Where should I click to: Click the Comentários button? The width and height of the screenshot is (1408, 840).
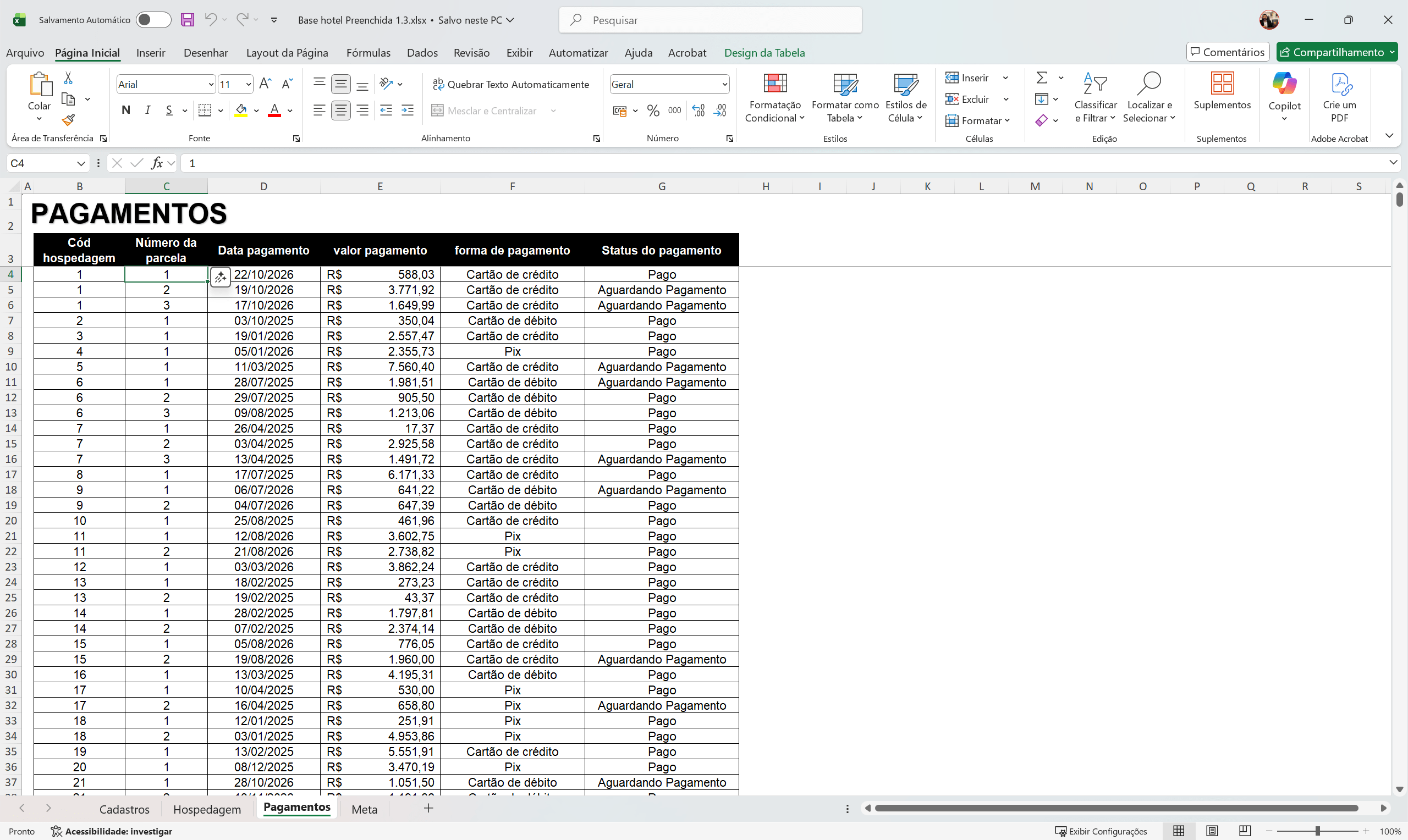point(1228,52)
